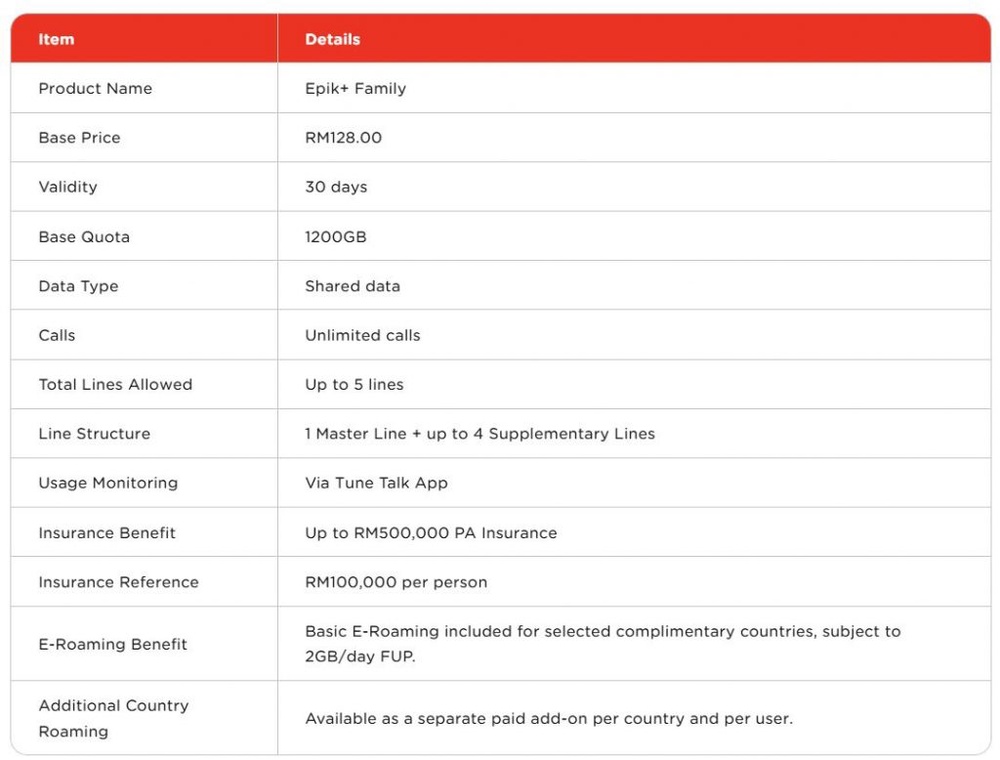The width and height of the screenshot is (1000, 760).
Task: Select '1 Master Line + up to 4 Supplementary Lines'
Action: click(480, 433)
